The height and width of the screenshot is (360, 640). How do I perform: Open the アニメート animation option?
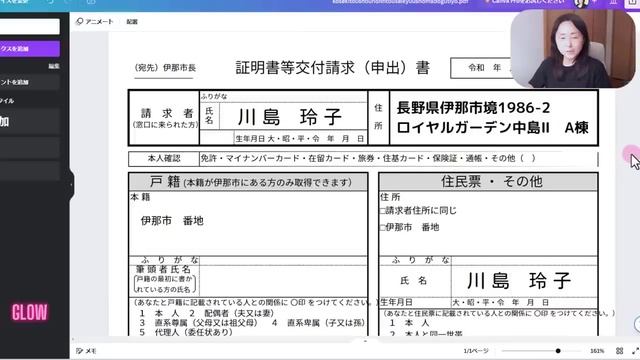tap(95, 21)
